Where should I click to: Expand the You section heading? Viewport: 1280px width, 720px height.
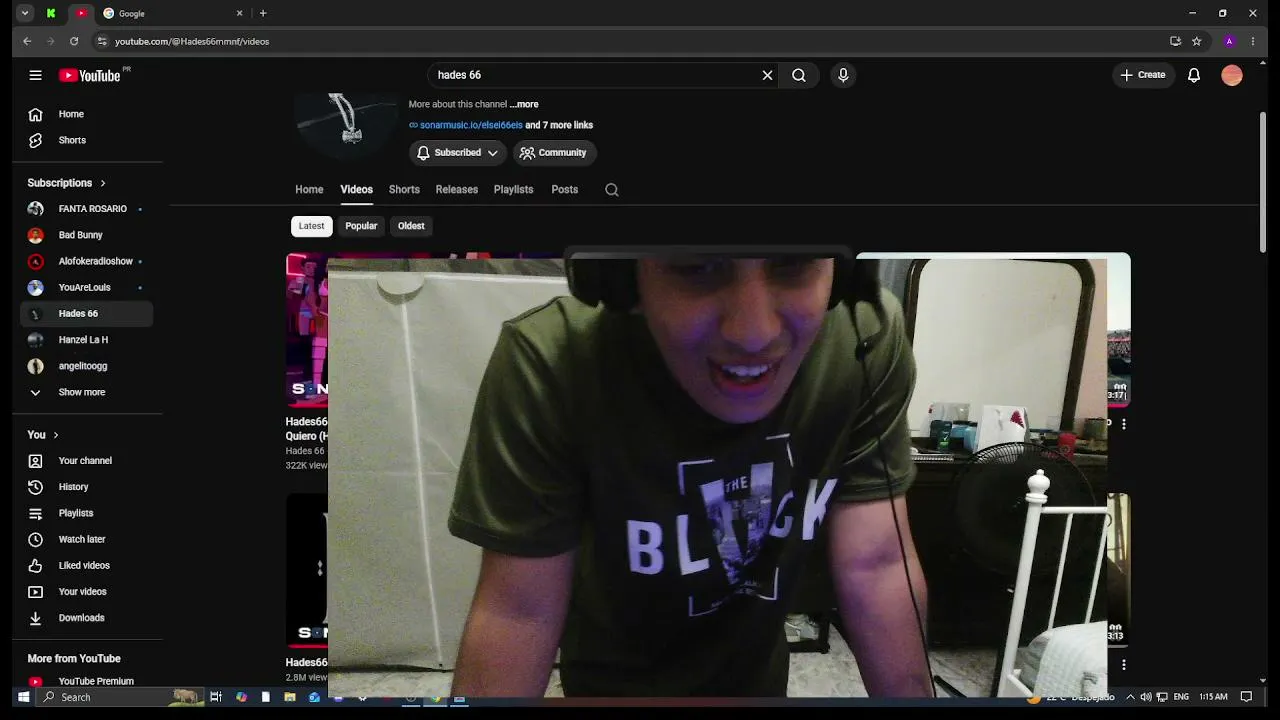pyautogui.click(x=43, y=435)
